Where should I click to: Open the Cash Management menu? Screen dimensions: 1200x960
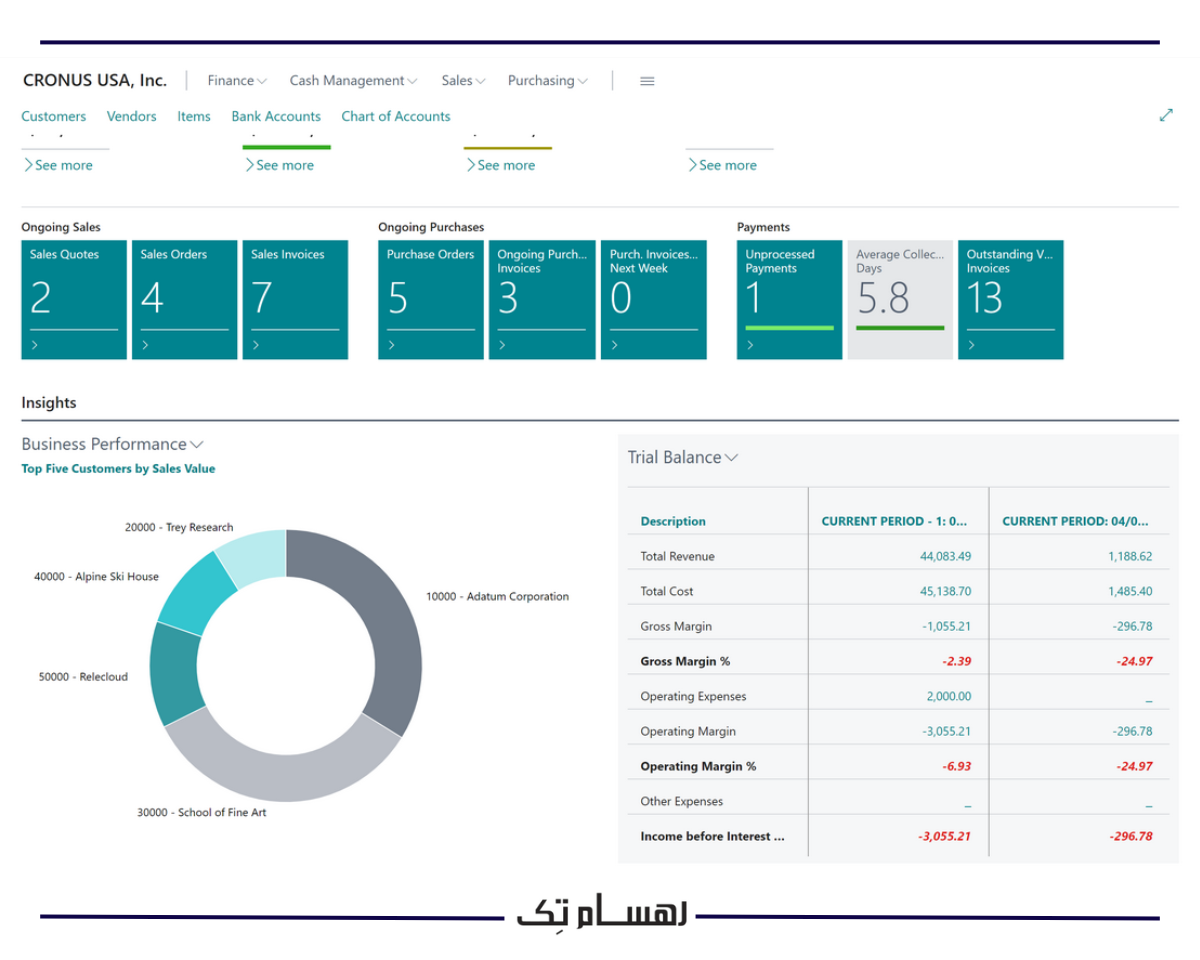click(x=352, y=80)
